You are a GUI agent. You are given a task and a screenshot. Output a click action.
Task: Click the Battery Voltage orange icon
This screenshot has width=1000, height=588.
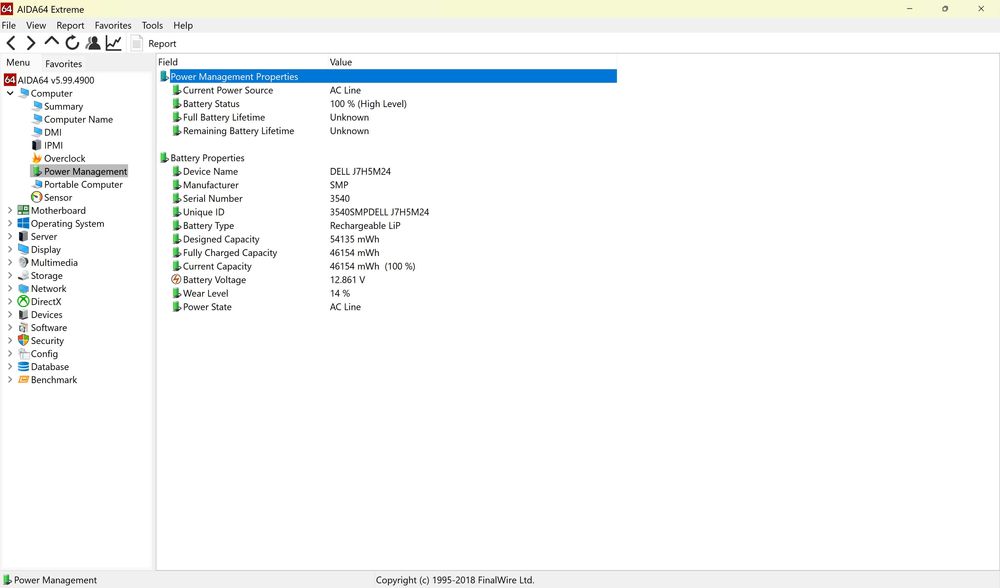177,279
